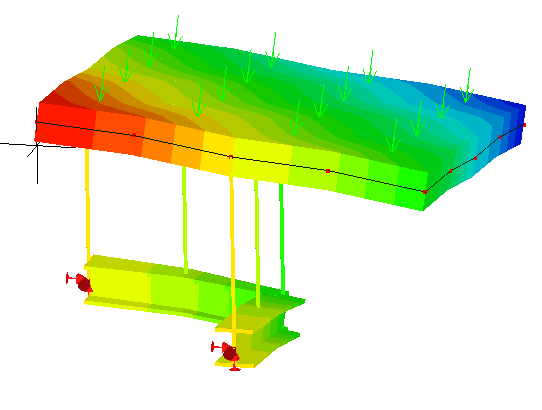Select the red midpoint node on slab front edge
The width and height of the screenshot is (542, 410).
click(231, 157)
